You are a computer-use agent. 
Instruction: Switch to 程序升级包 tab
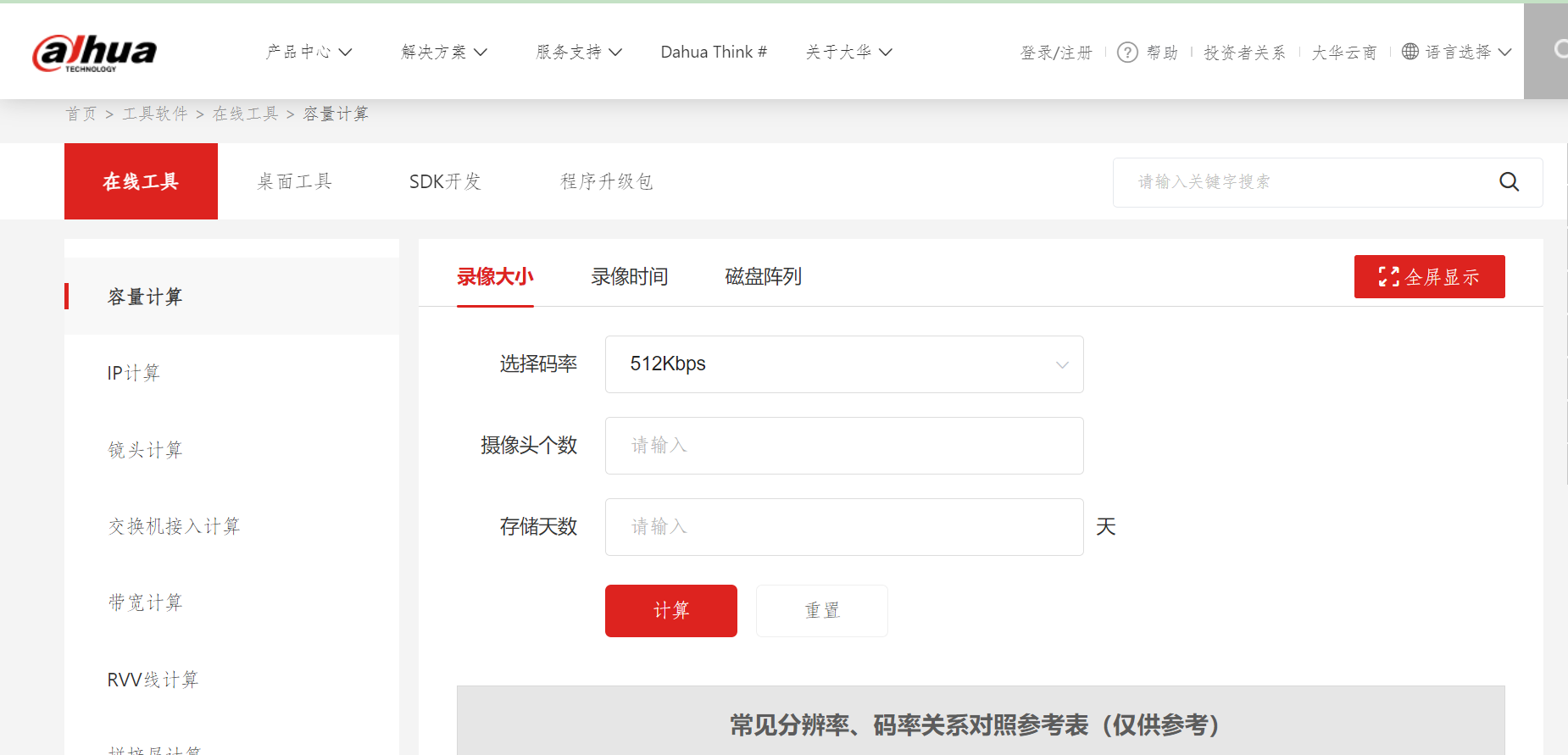click(x=607, y=181)
